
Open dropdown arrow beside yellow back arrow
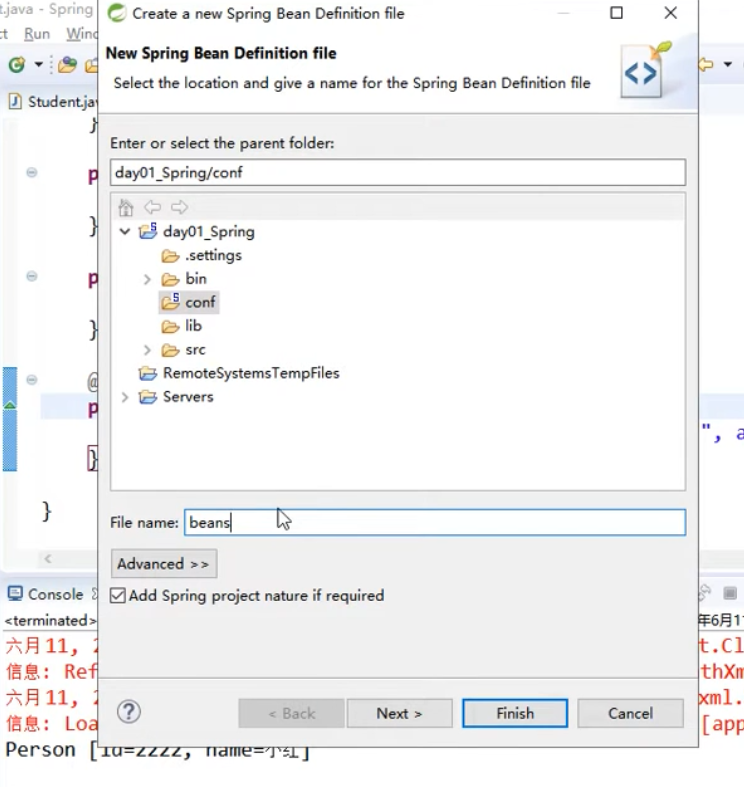click(727, 64)
